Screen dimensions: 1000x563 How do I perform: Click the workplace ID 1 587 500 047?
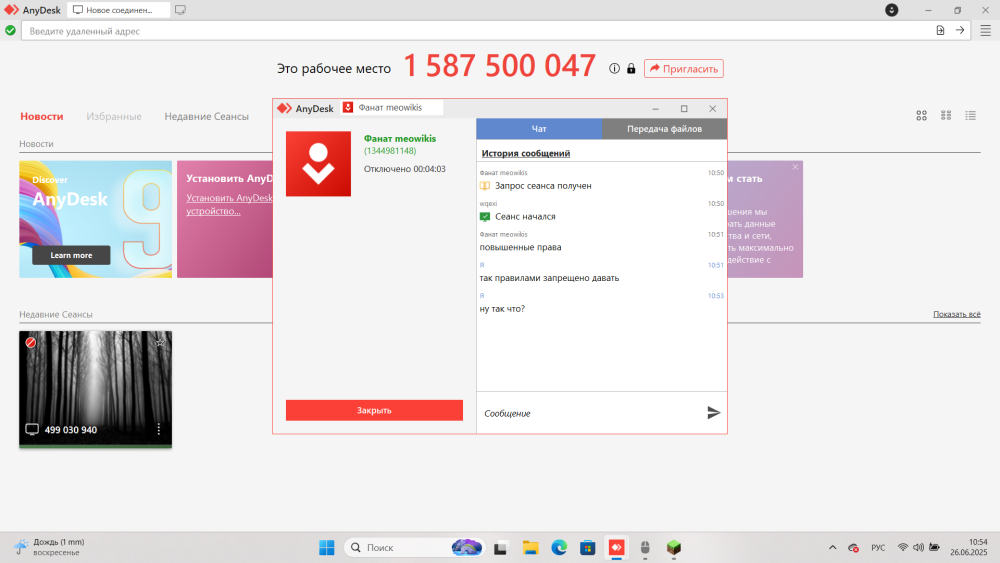pyautogui.click(x=499, y=66)
